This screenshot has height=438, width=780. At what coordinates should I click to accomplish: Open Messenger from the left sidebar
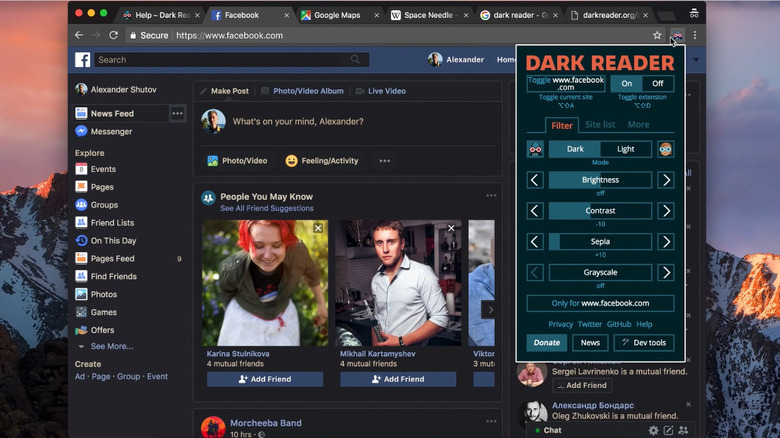110,131
